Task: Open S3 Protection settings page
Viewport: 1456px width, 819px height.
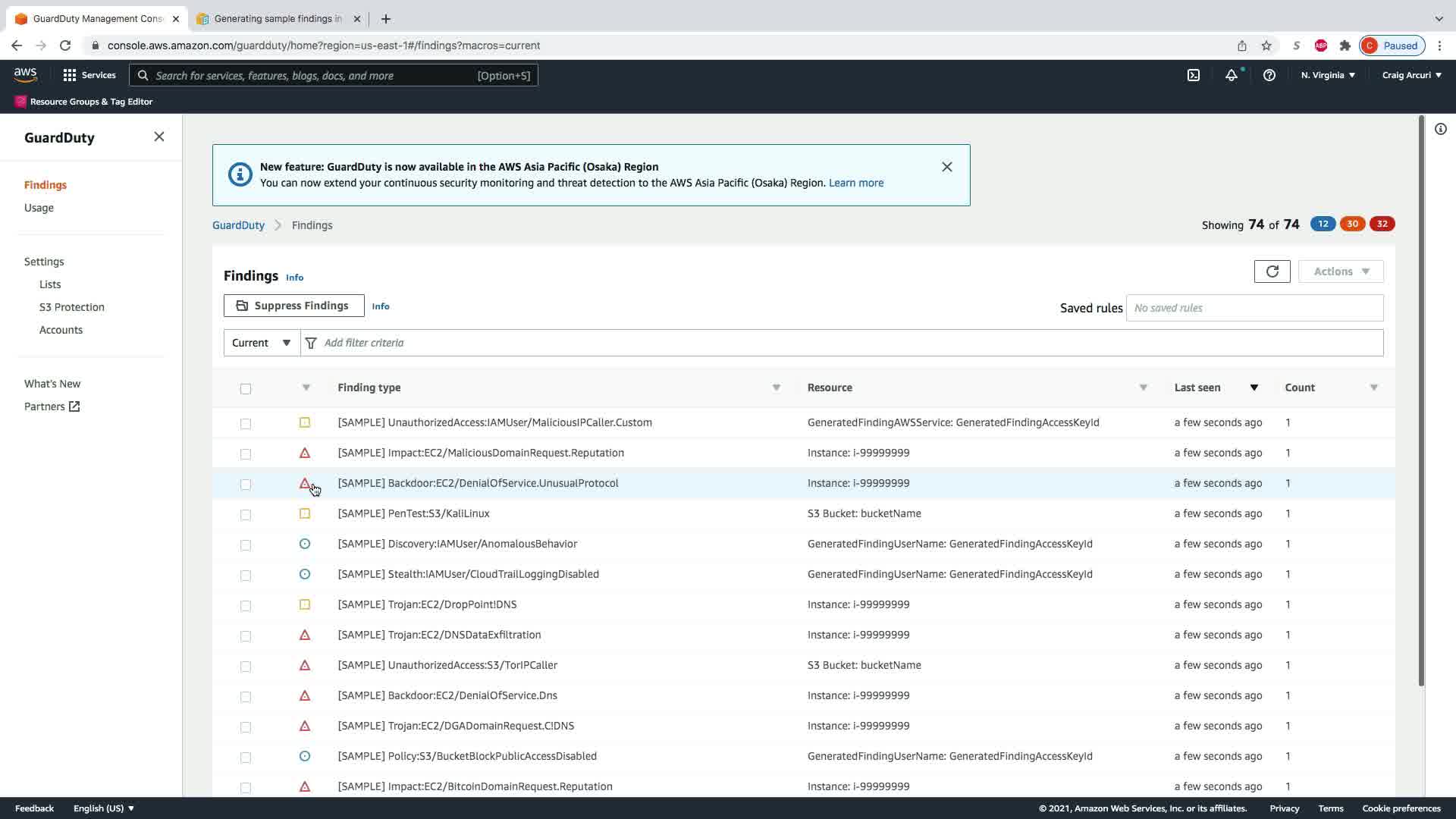Action: 72,307
